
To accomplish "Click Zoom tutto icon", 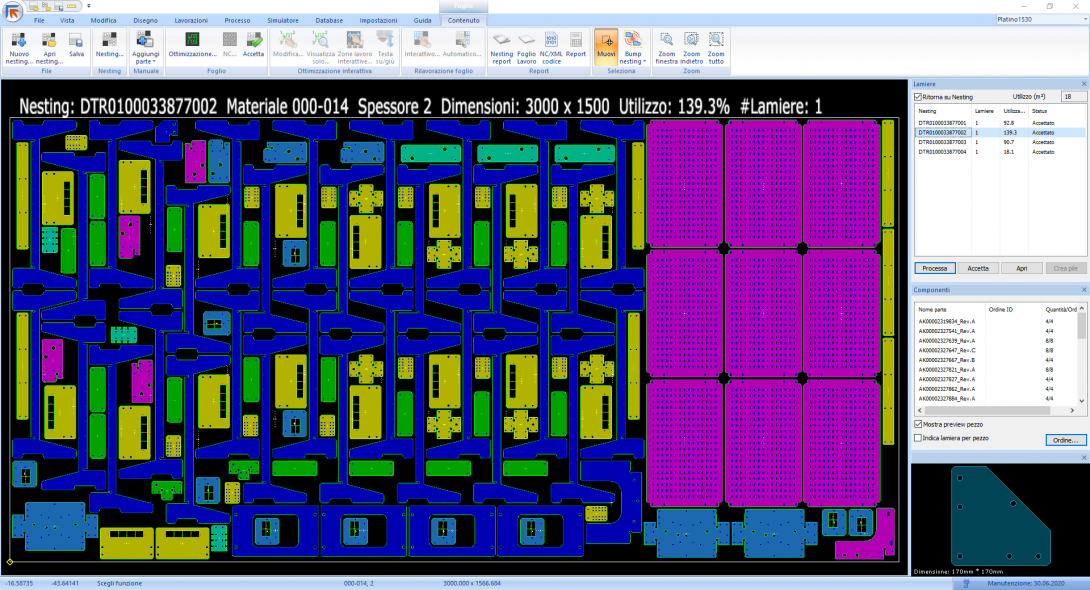I will (716, 41).
